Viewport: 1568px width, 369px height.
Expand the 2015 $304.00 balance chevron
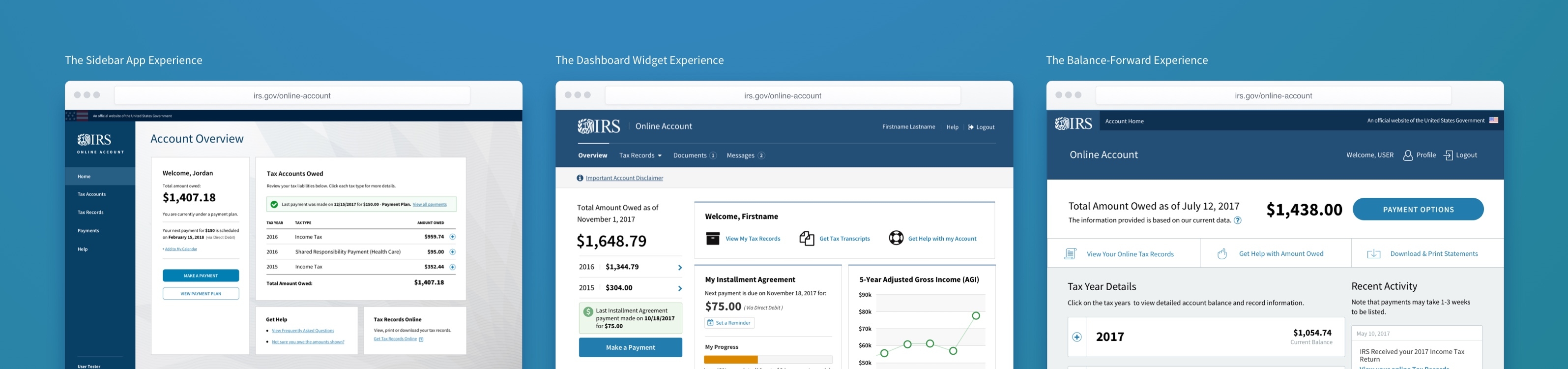[679, 288]
